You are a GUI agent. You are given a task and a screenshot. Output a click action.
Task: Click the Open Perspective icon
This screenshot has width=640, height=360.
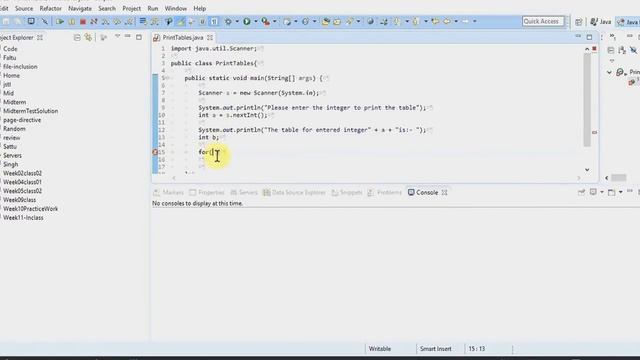click(x=579, y=22)
